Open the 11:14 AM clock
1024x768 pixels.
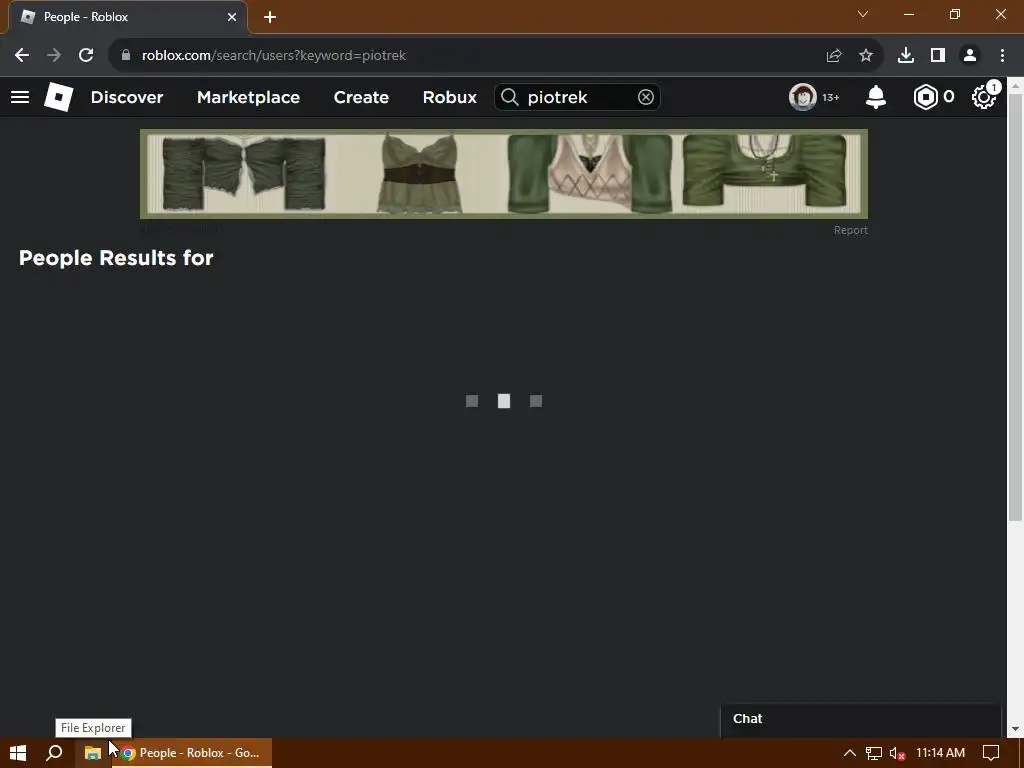[x=940, y=753]
